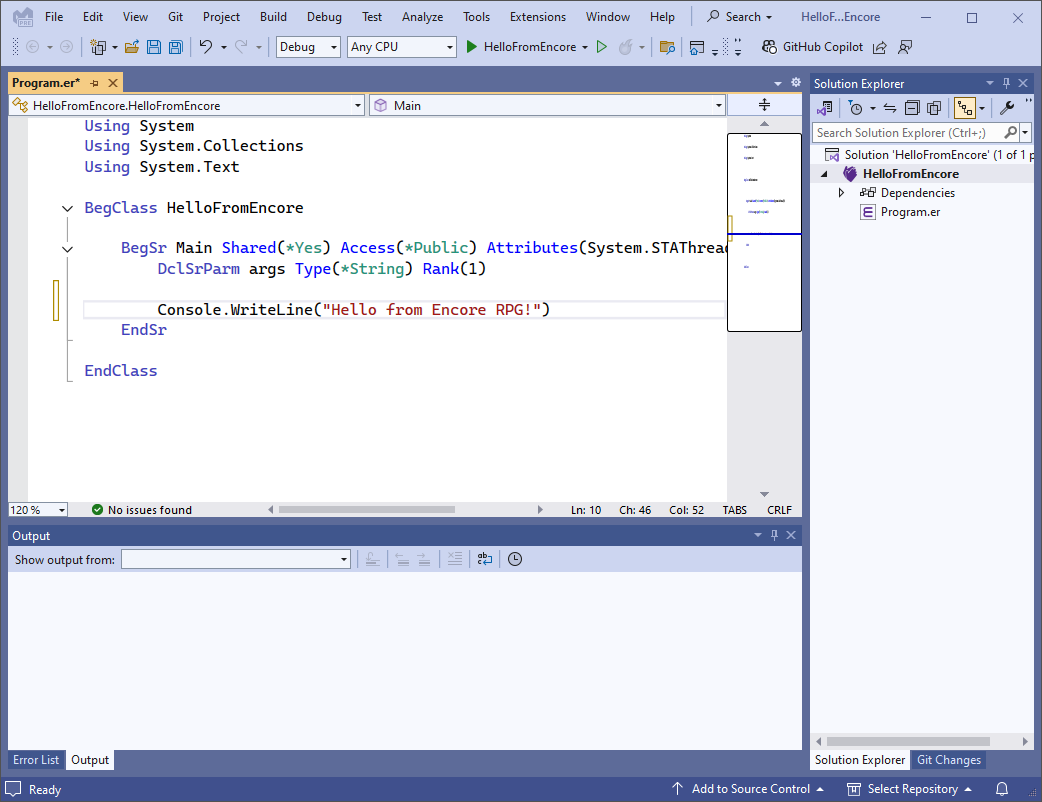Save the current file with Save icon
This screenshot has height=802, width=1042.
[154, 47]
